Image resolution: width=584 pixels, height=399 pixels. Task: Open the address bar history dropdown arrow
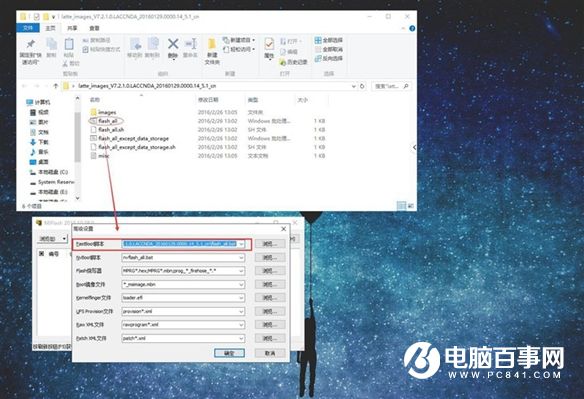pyautogui.click(x=353, y=86)
